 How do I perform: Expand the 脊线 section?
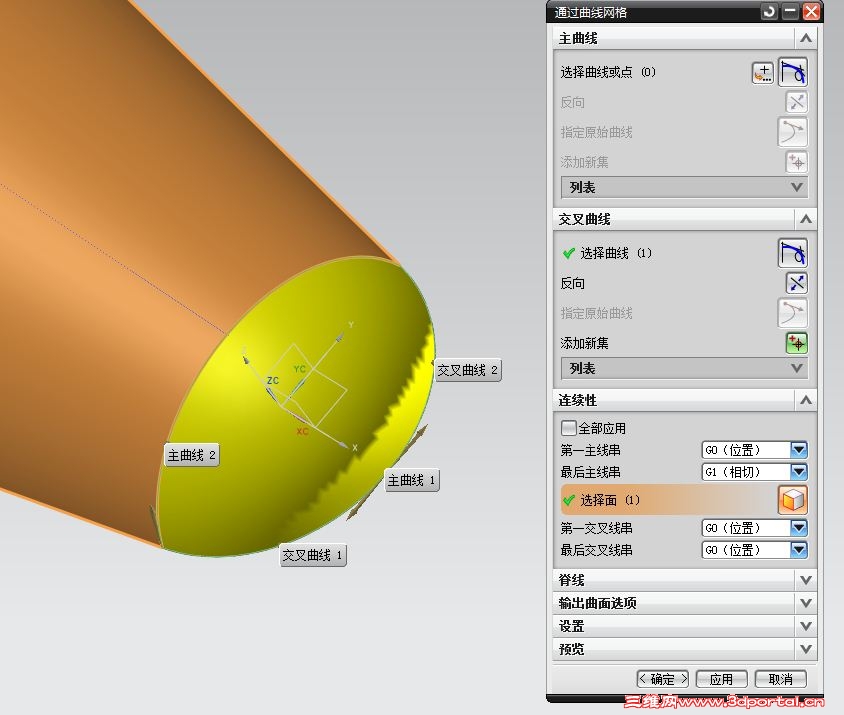[806, 580]
